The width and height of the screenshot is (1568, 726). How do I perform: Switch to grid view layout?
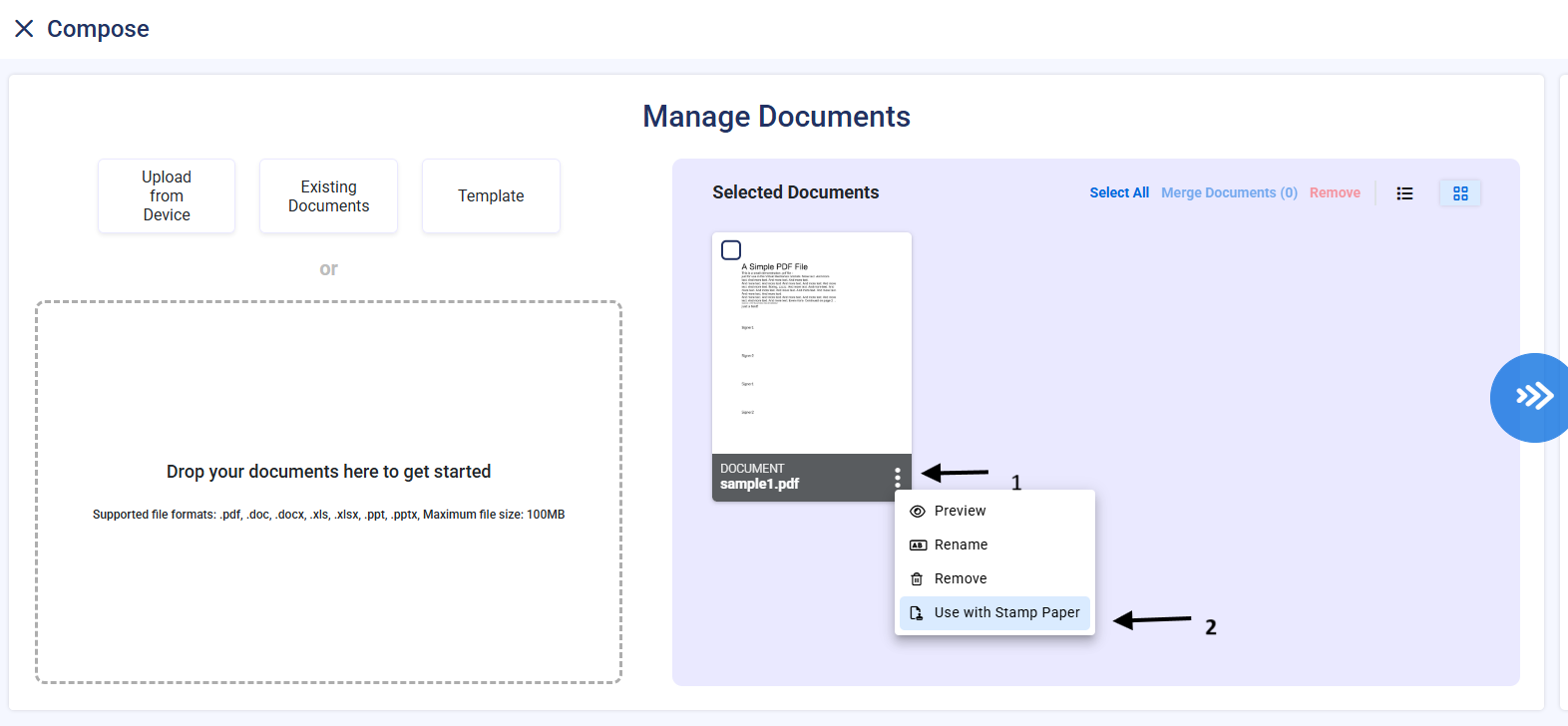(x=1460, y=193)
